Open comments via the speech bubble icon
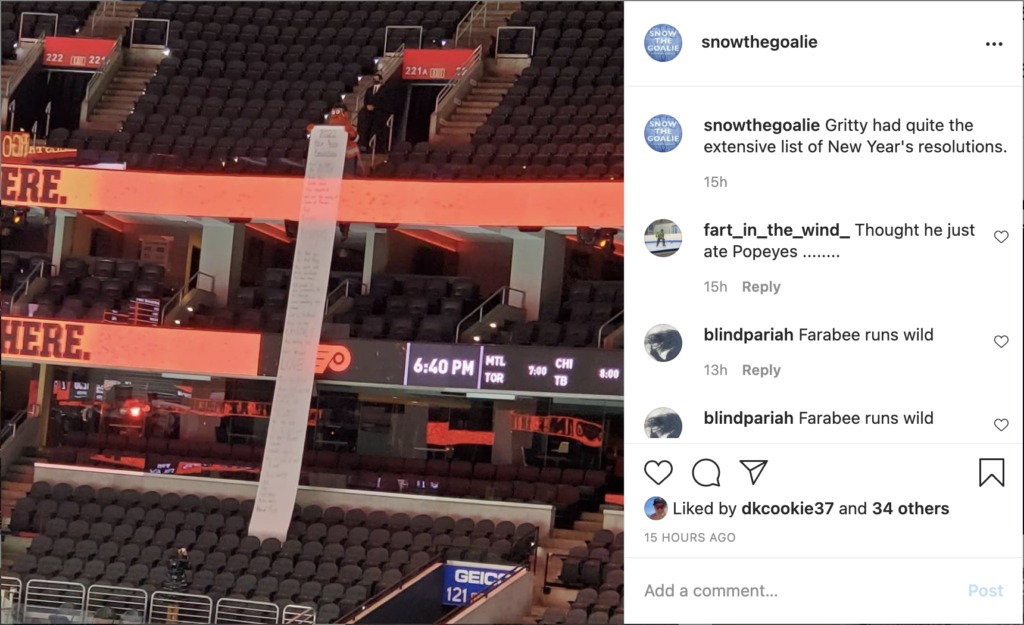 point(706,472)
